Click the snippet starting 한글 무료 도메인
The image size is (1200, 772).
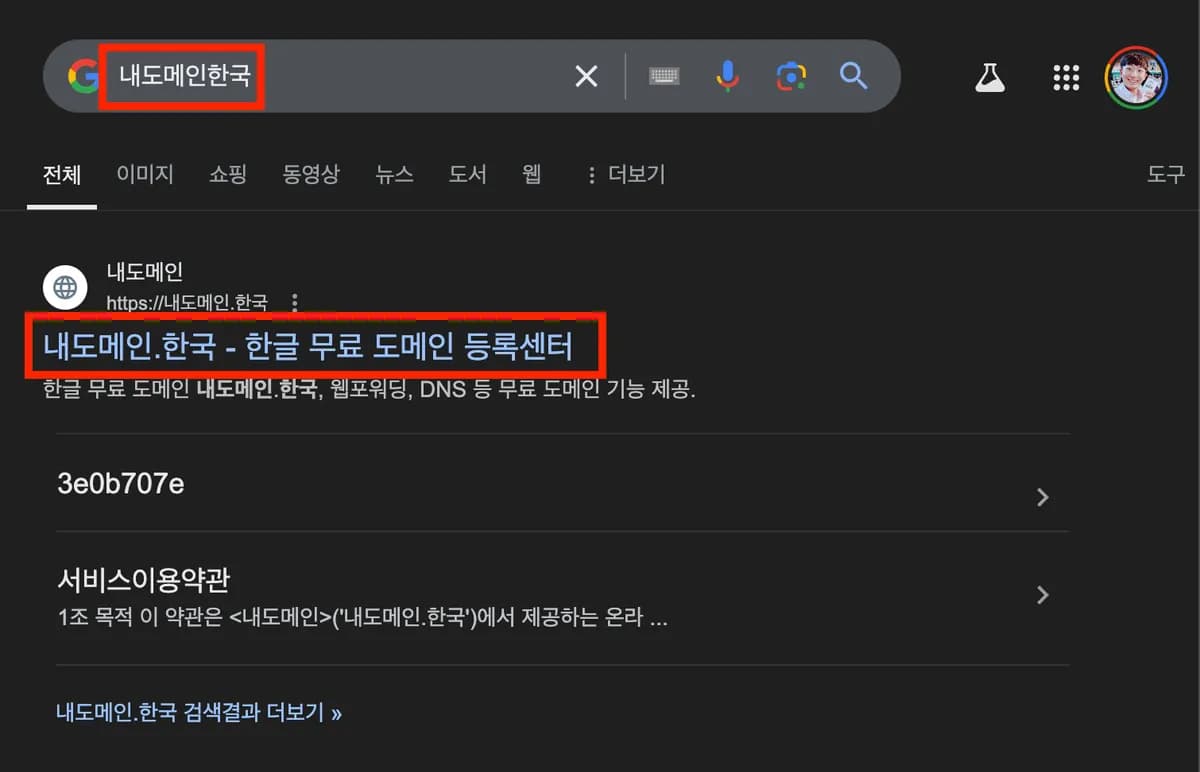(369, 390)
